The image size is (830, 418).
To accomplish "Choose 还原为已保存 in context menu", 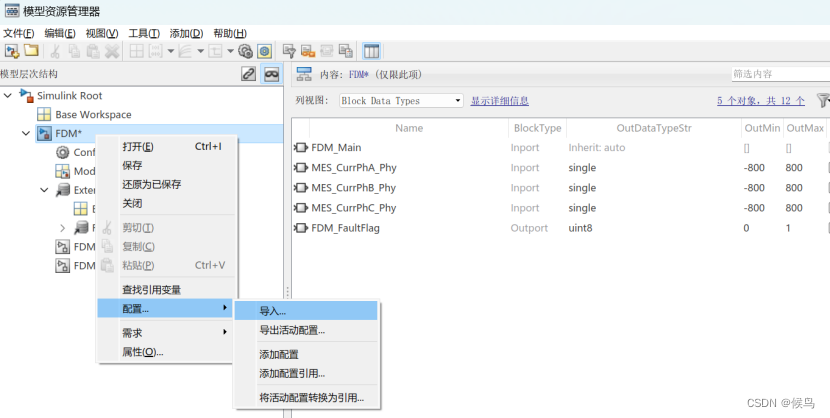I will click(167, 185).
